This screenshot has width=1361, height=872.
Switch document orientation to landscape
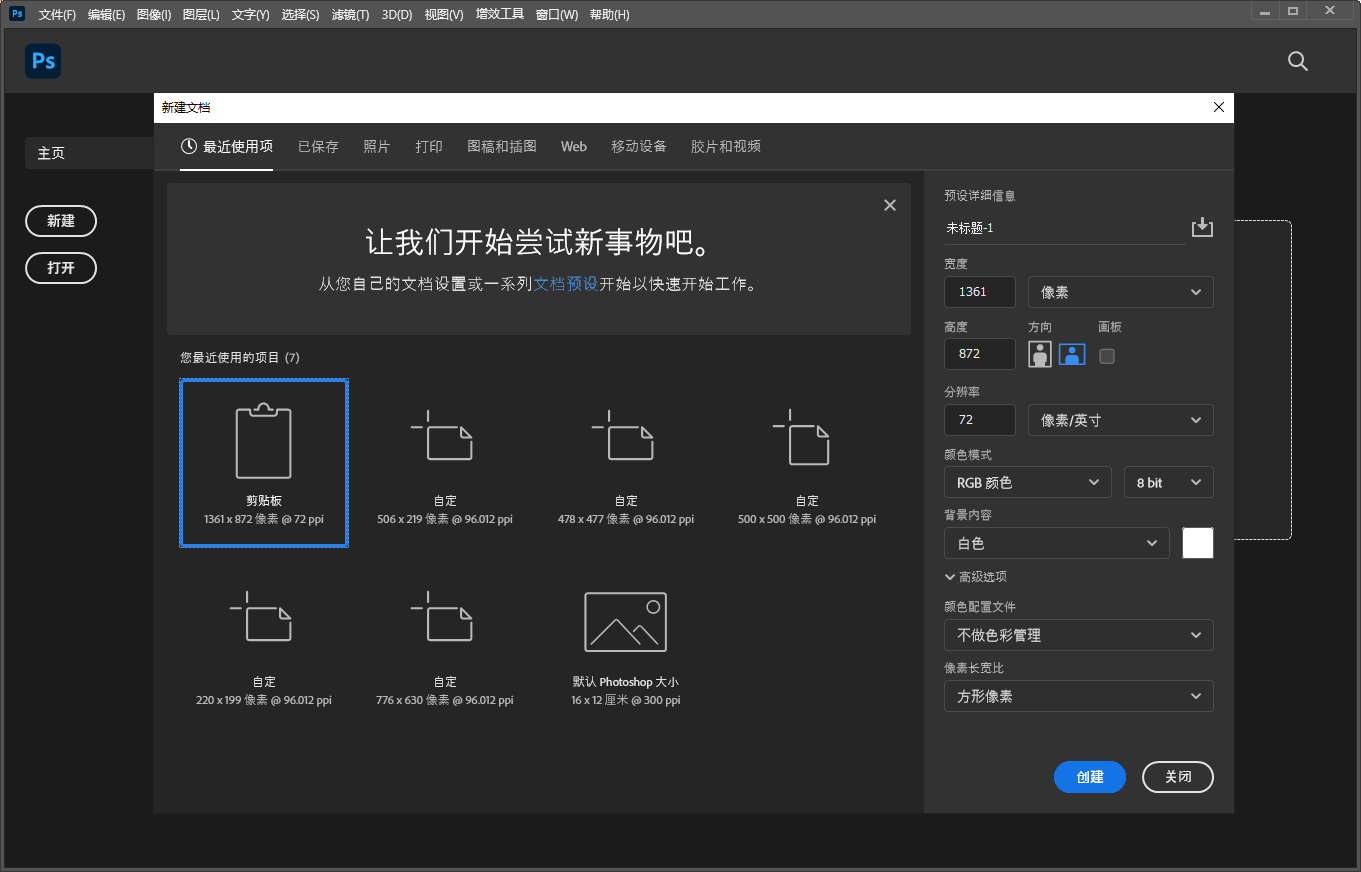1071,354
